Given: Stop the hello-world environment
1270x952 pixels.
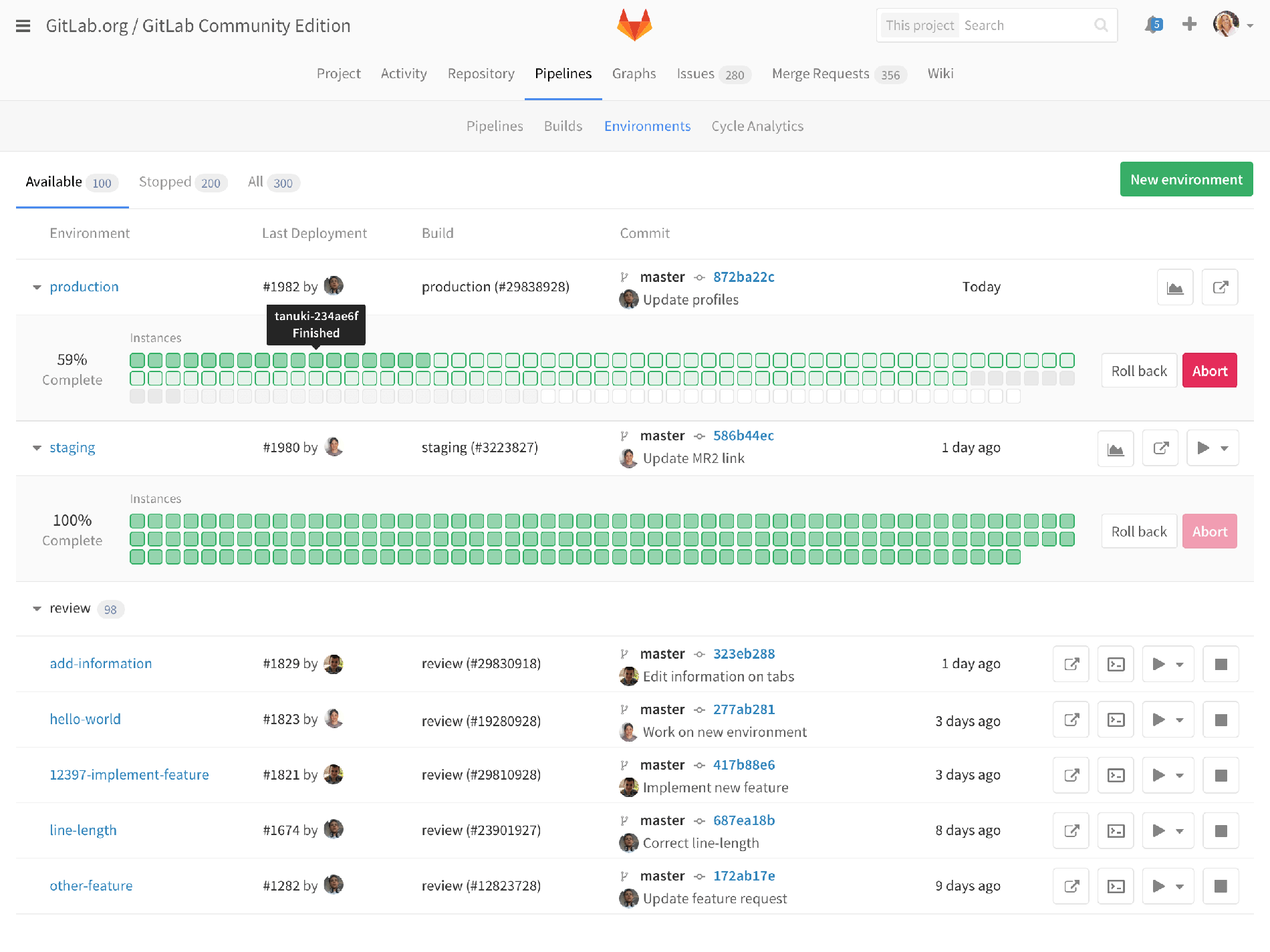Looking at the screenshot, I should click(1221, 720).
